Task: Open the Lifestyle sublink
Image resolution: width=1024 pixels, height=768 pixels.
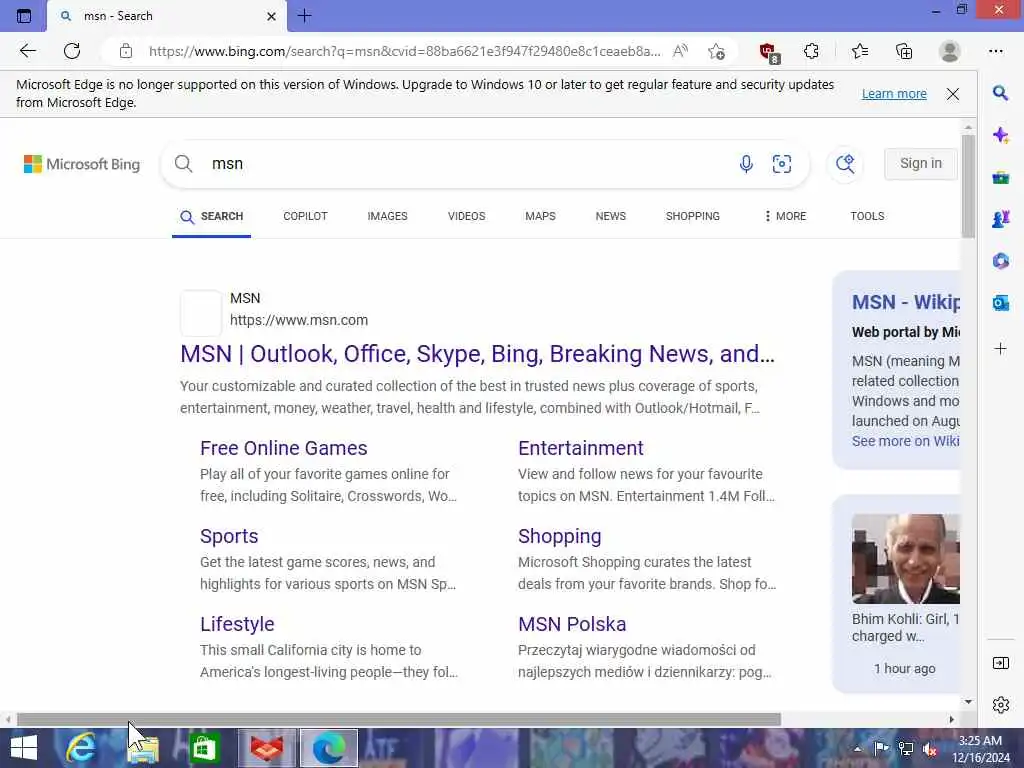Action: pyautogui.click(x=237, y=624)
